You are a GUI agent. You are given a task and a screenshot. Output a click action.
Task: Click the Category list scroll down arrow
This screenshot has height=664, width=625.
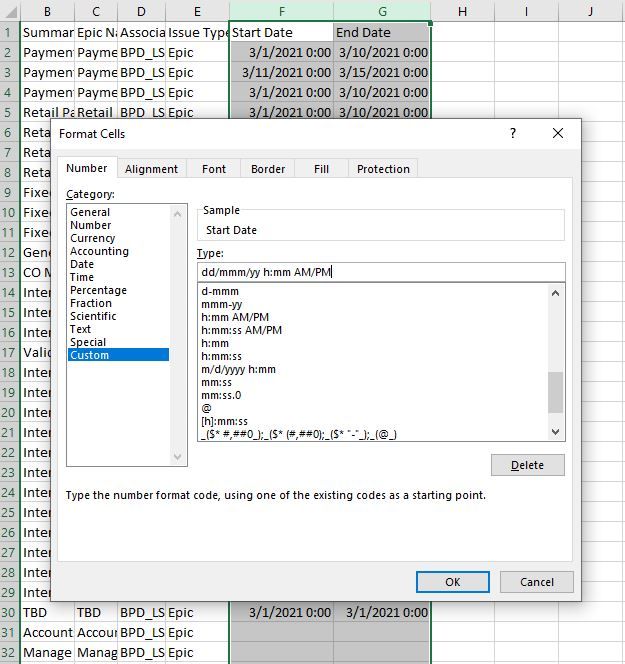[177, 456]
